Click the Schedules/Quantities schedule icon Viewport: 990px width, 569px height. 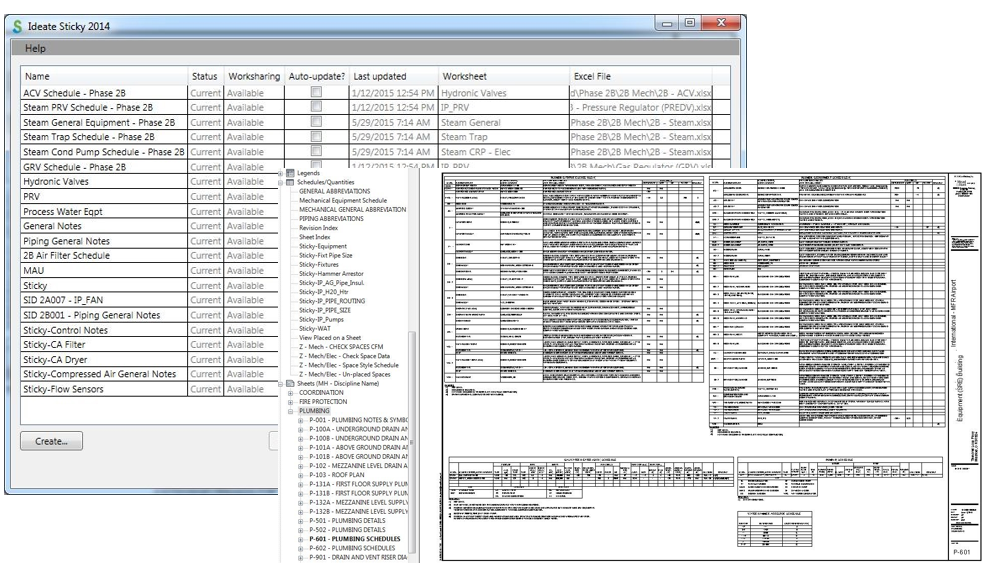[290, 182]
